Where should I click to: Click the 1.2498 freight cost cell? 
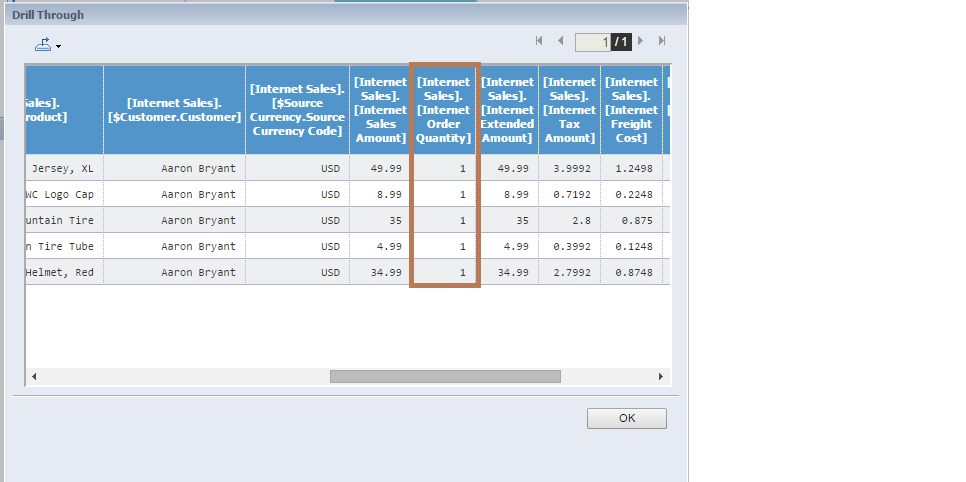631,168
